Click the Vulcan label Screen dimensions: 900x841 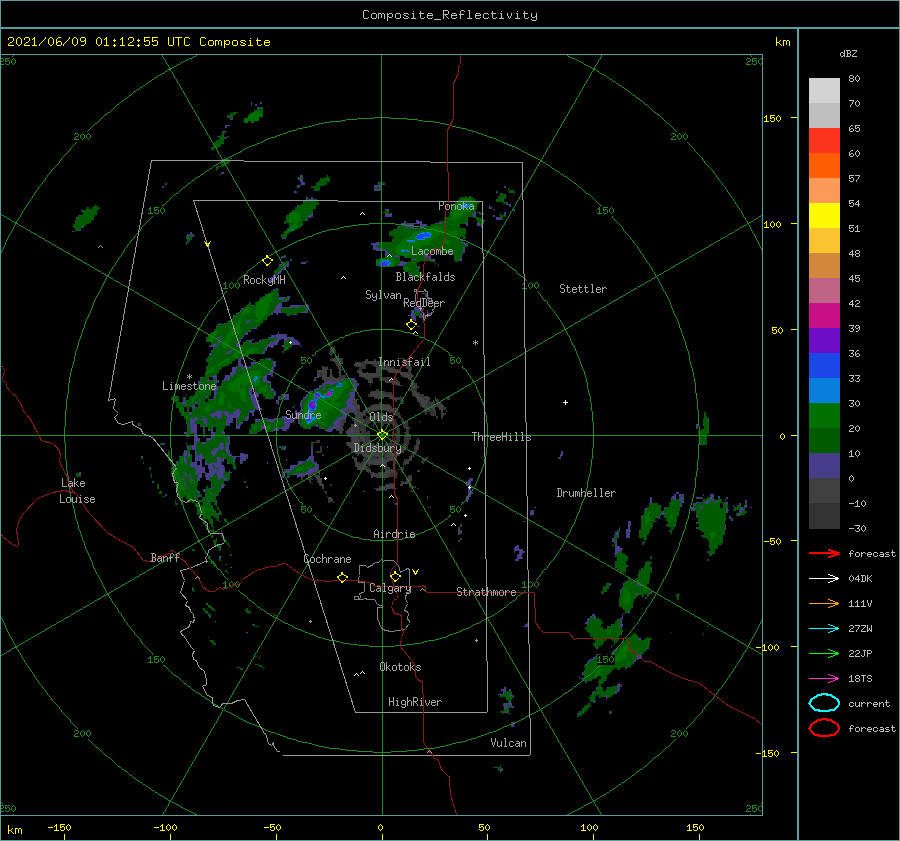pos(508,743)
